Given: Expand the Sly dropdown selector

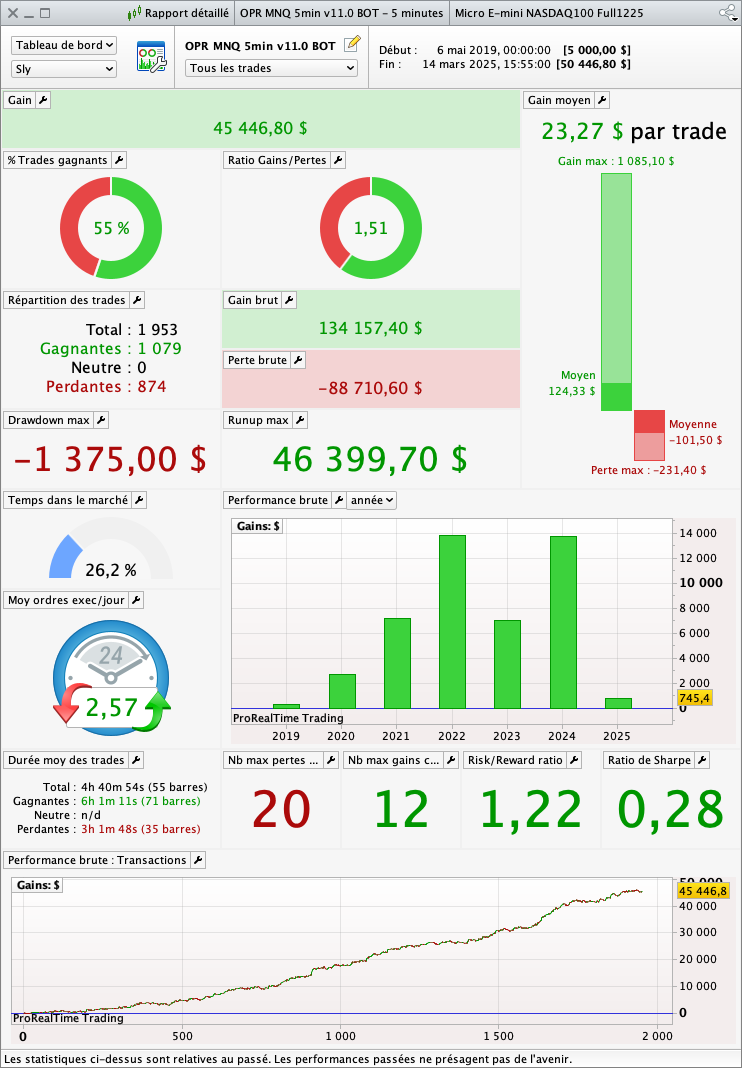Looking at the screenshot, I should pos(64,69).
